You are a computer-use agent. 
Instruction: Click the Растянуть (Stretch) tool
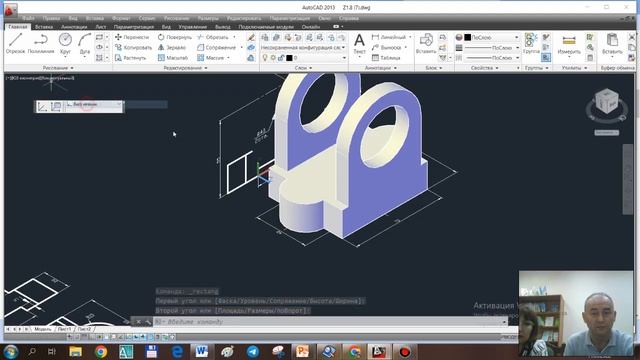point(130,58)
